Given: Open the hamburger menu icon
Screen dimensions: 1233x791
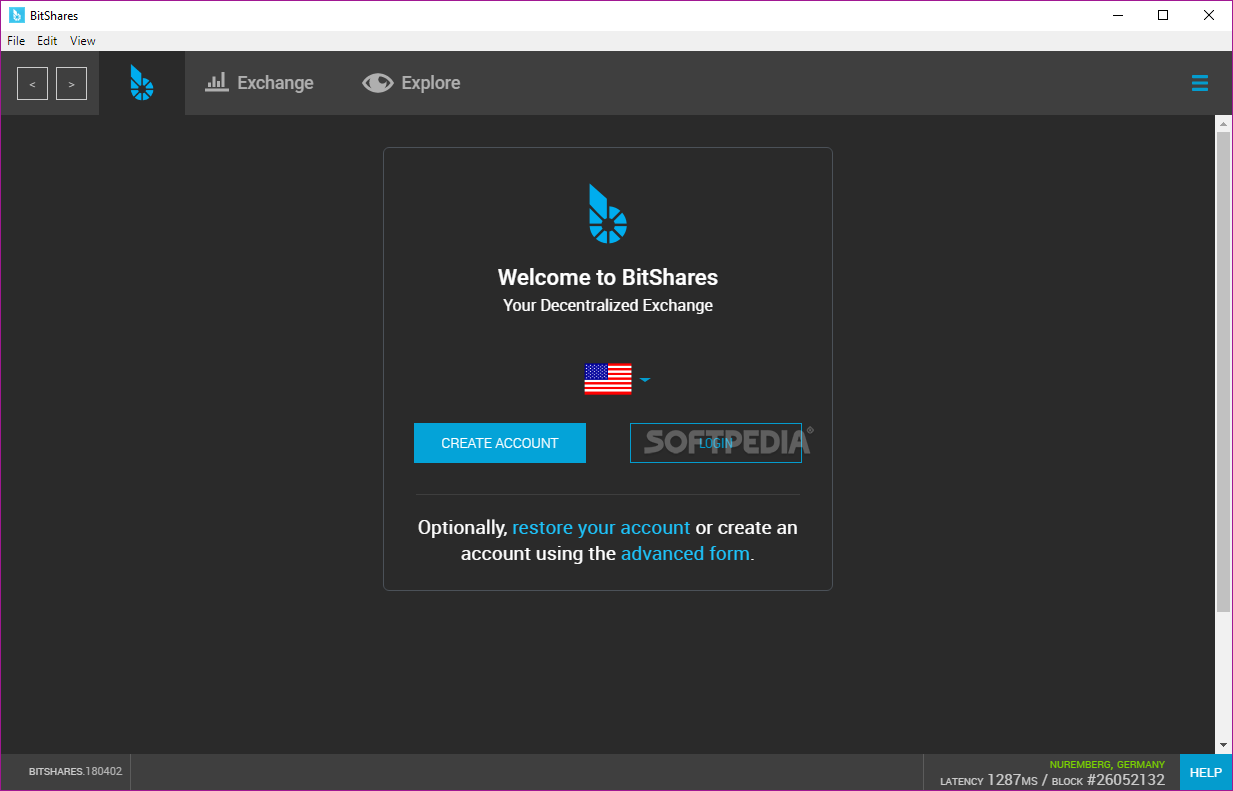Looking at the screenshot, I should 1200,83.
